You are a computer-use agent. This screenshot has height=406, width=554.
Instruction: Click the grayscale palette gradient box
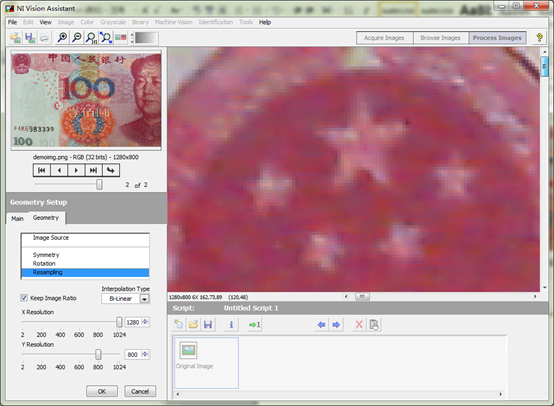(x=146, y=38)
